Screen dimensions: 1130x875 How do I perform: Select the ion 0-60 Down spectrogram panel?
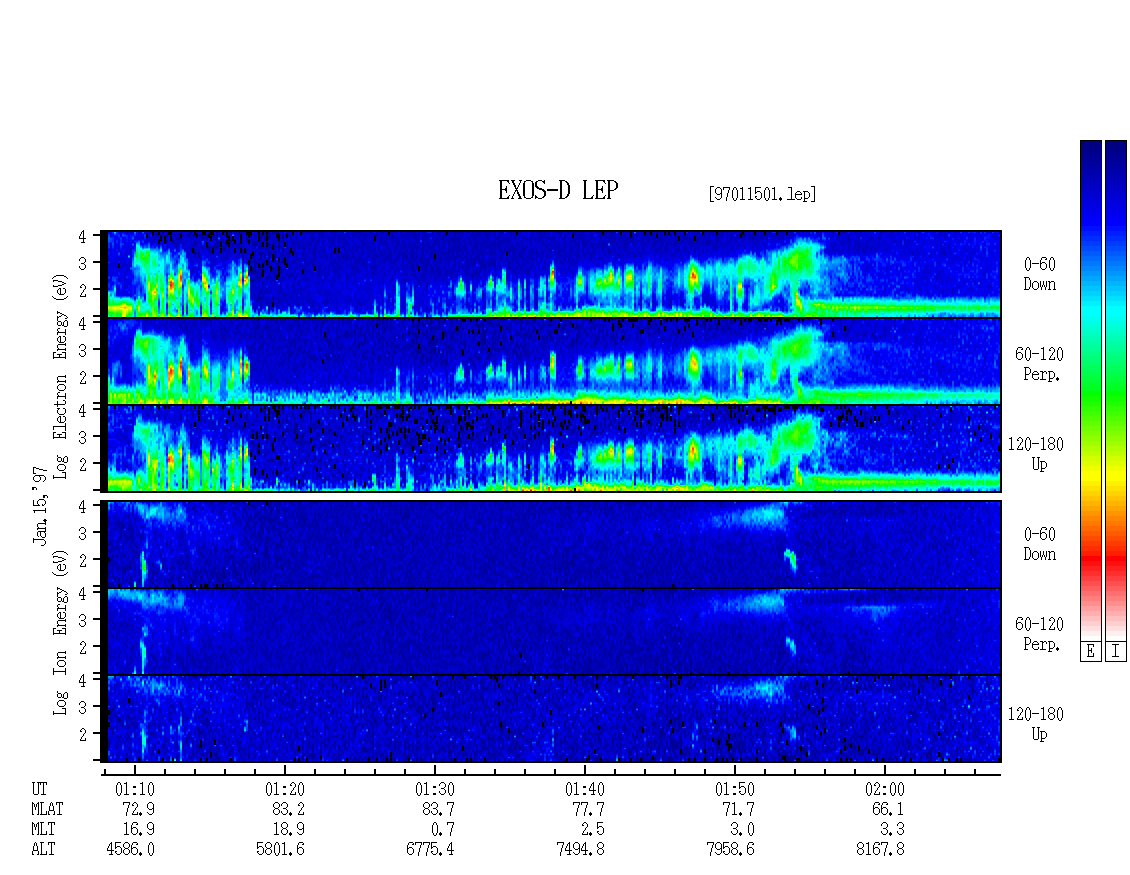[x=554, y=544]
